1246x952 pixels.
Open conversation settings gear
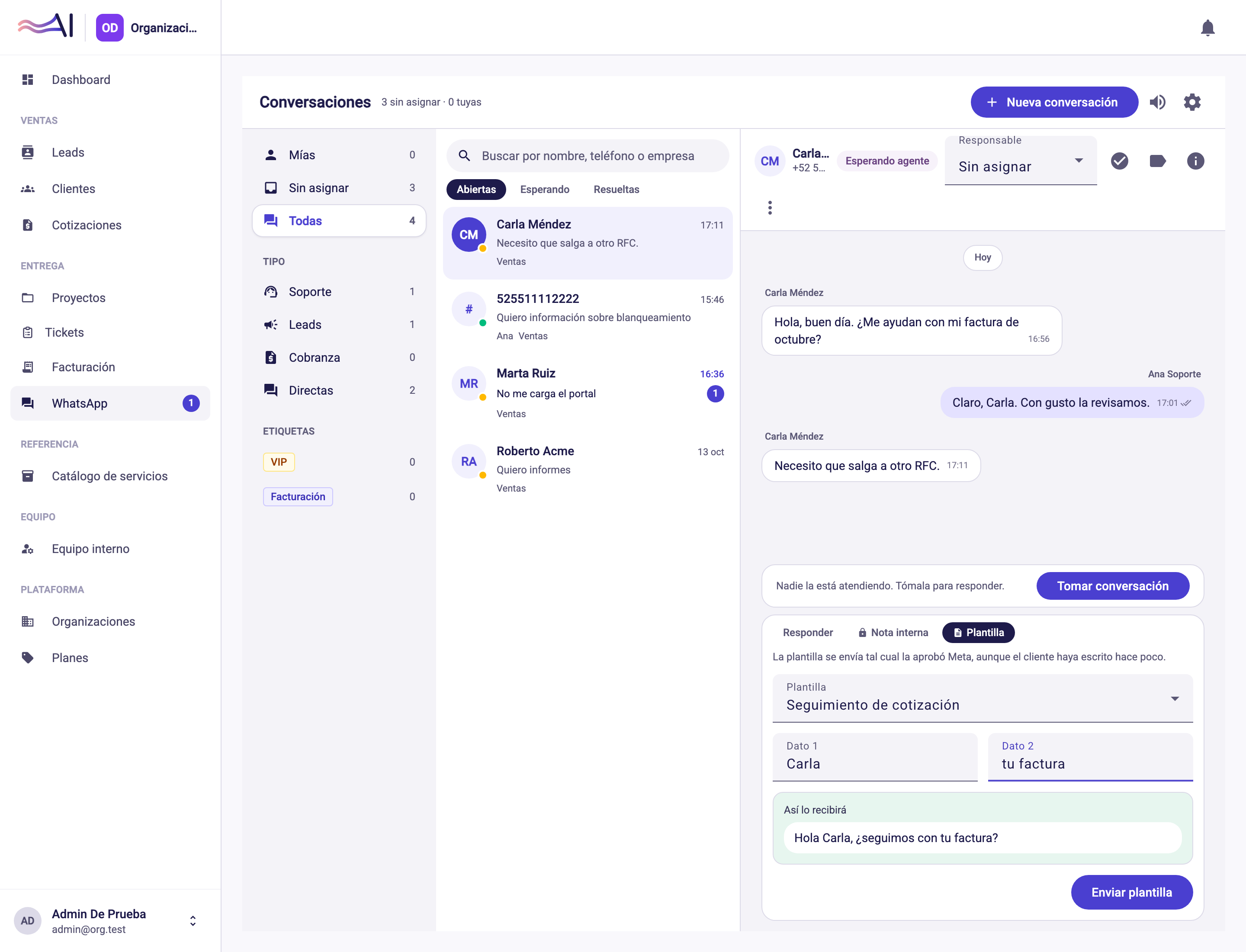(x=1192, y=102)
